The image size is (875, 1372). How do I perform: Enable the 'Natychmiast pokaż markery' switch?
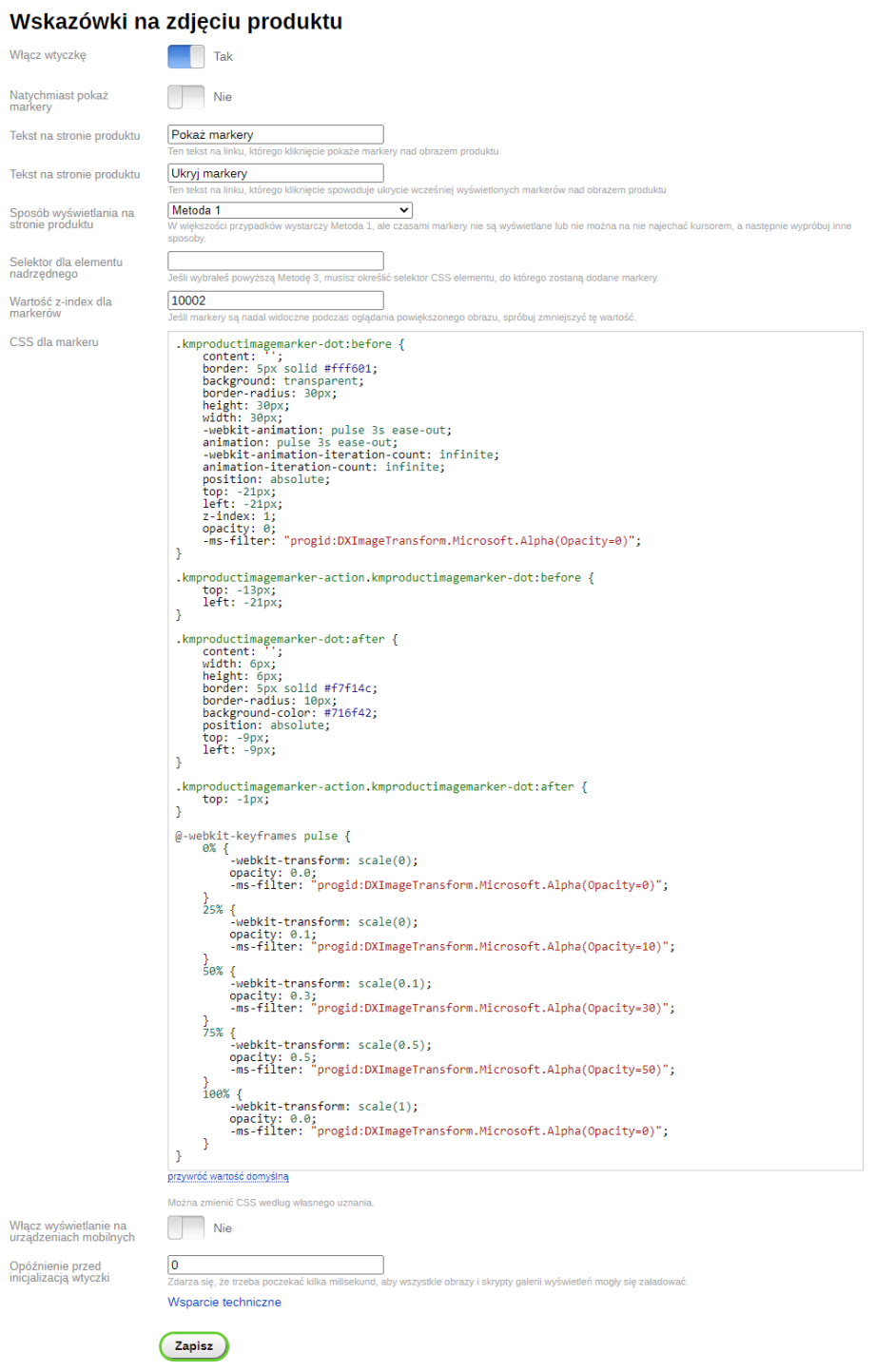pyautogui.click(x=185, y=97)
